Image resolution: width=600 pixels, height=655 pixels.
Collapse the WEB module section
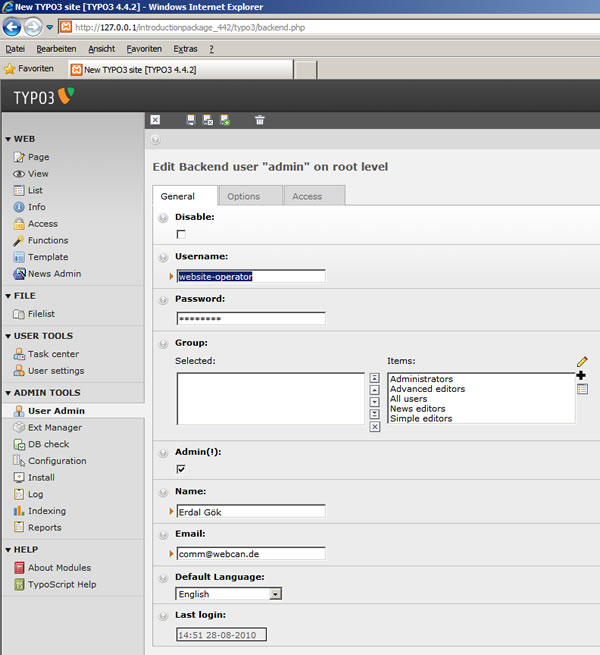(9, 139)
